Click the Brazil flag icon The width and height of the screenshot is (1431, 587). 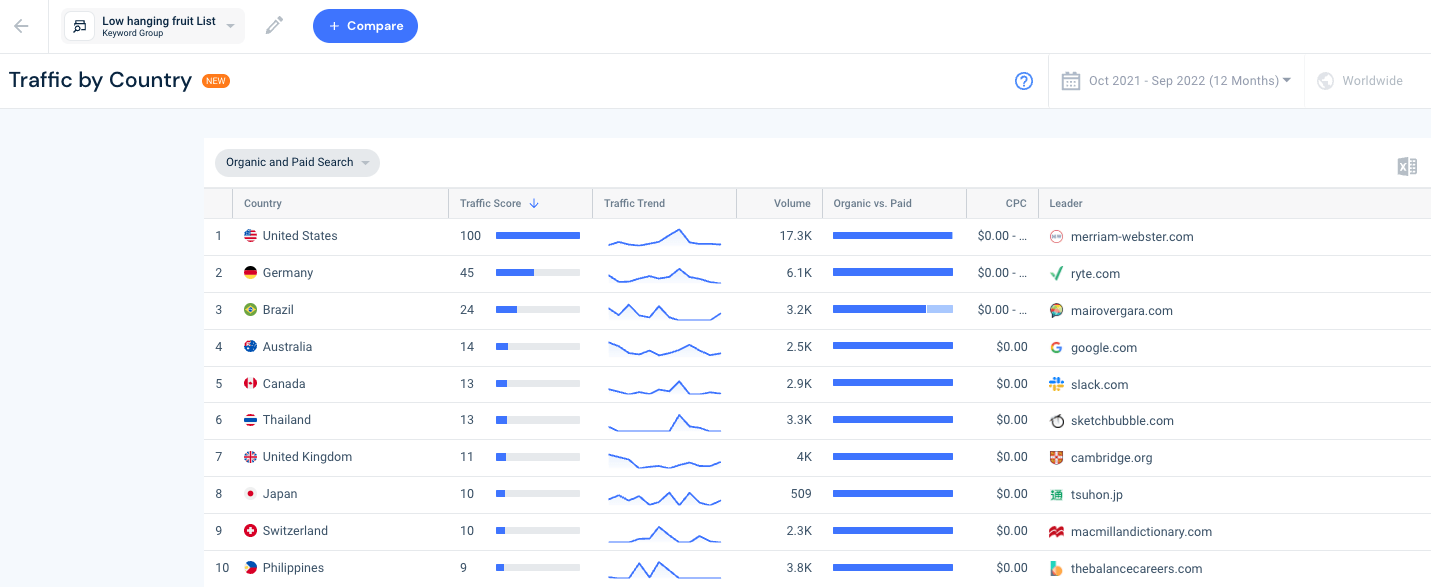point(251,310)
